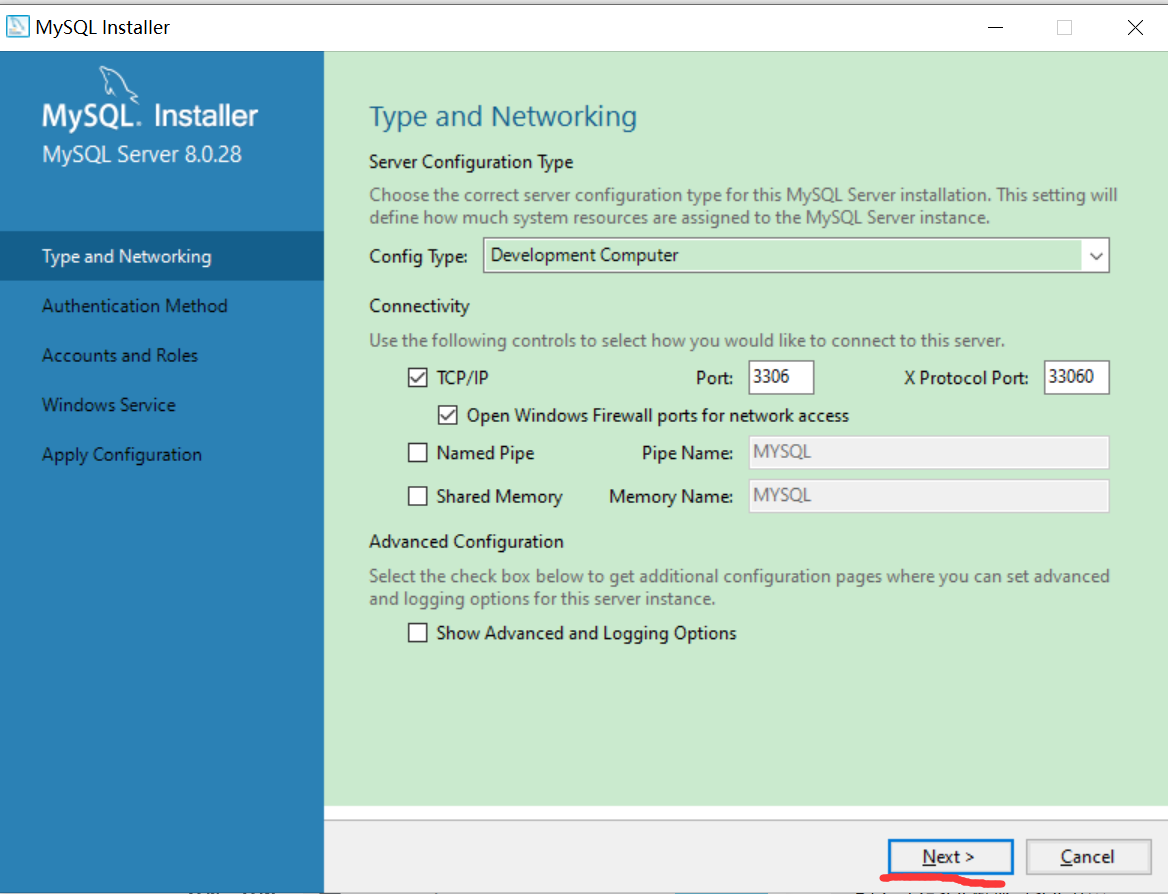
Task: Click the MySQL Installer title bar icon
Action: [x=17, y=27]
